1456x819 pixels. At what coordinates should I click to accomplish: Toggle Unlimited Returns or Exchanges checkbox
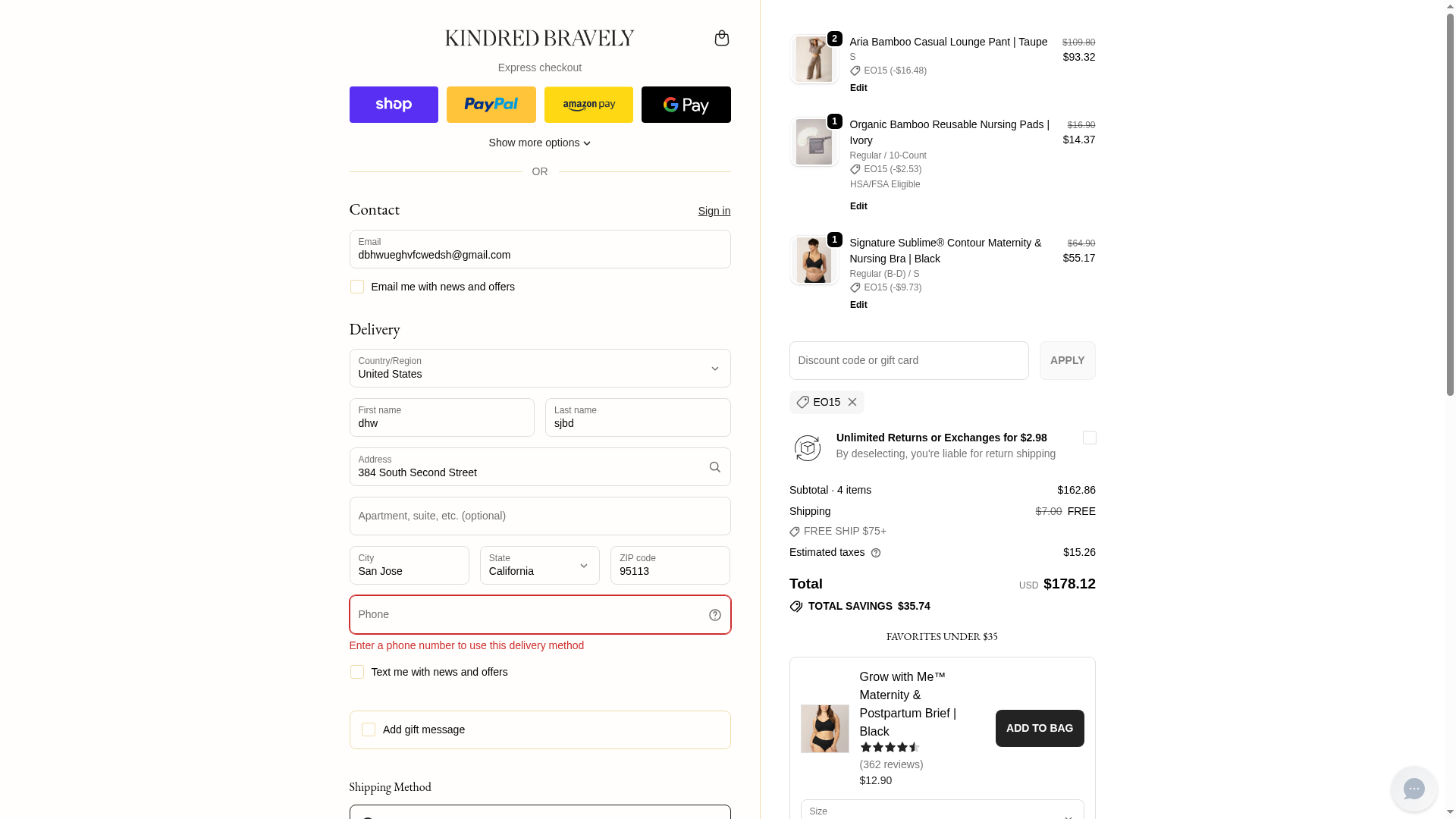point(1089,438)
